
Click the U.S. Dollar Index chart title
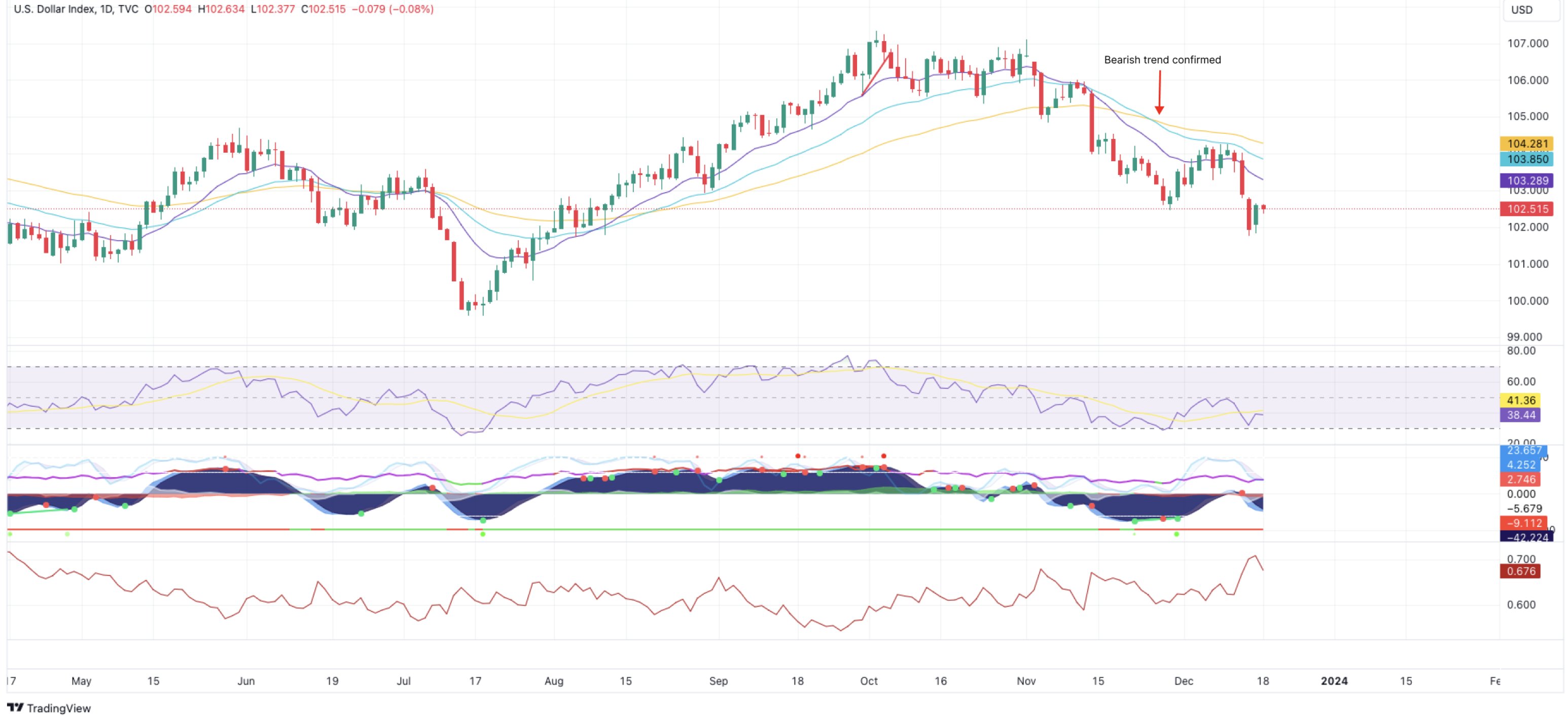point(54,9)
